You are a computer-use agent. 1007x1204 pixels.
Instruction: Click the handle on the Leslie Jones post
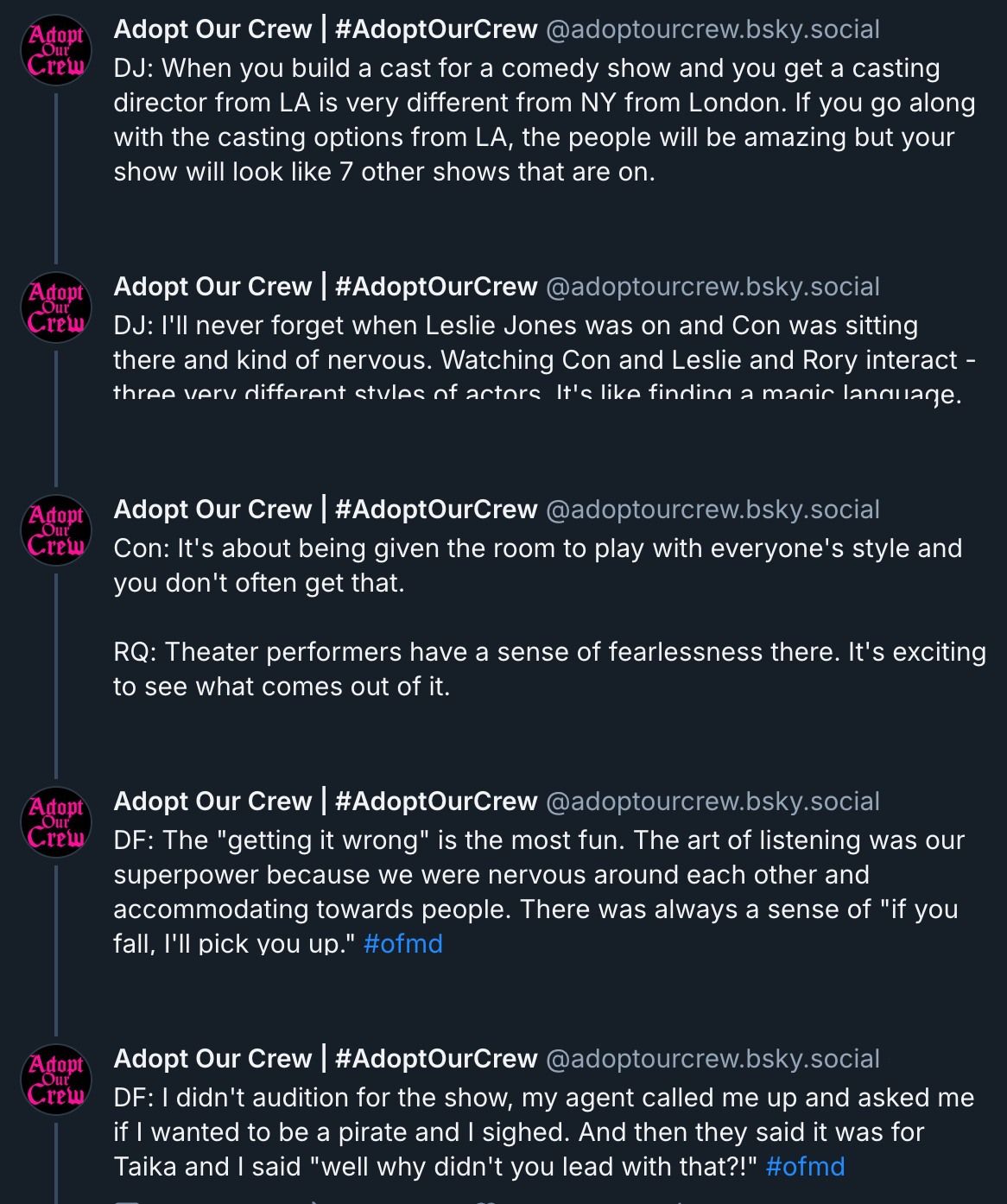[712, 287]
